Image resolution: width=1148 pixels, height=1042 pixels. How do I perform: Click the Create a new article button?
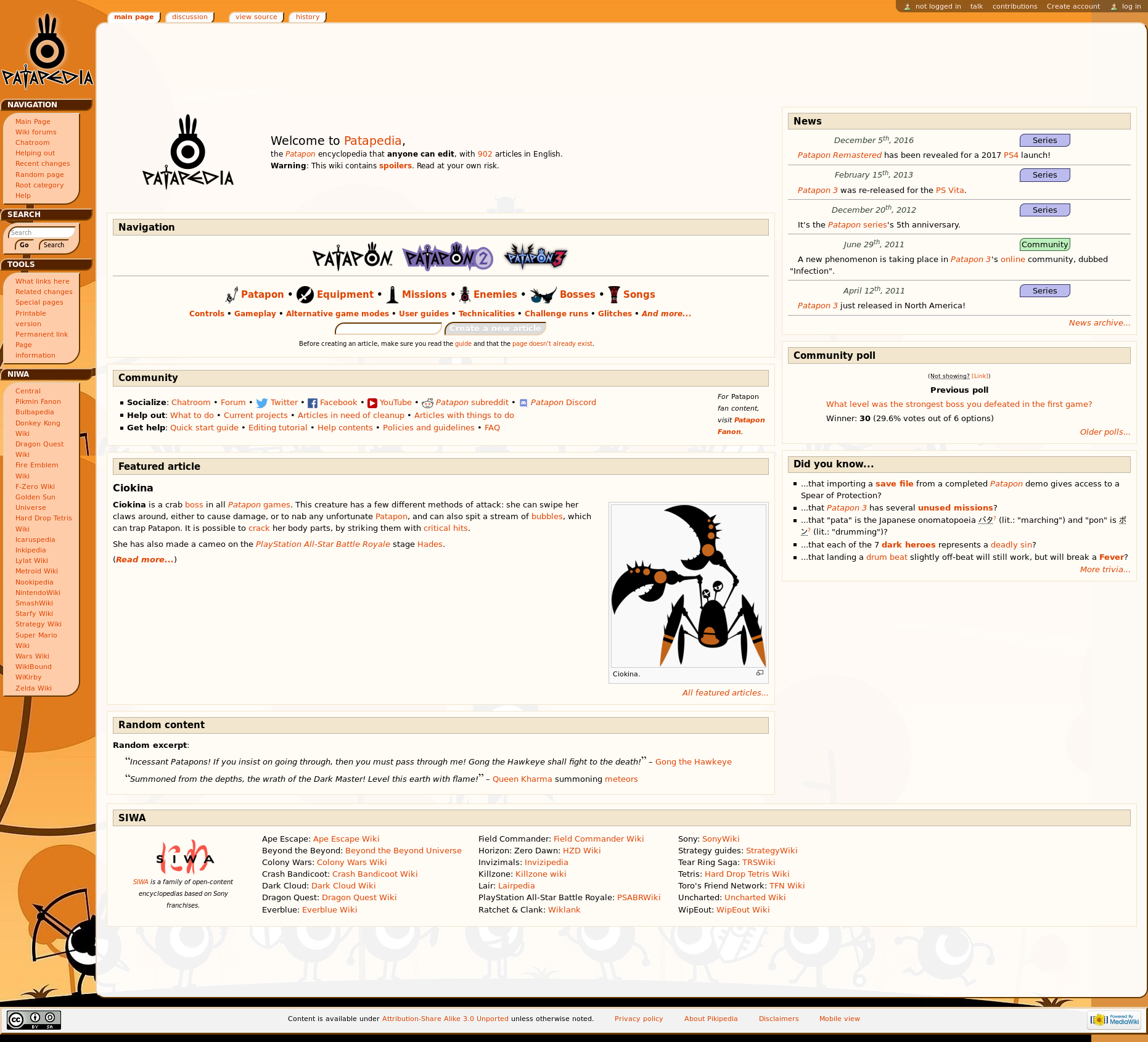click(x=495, y=329)
